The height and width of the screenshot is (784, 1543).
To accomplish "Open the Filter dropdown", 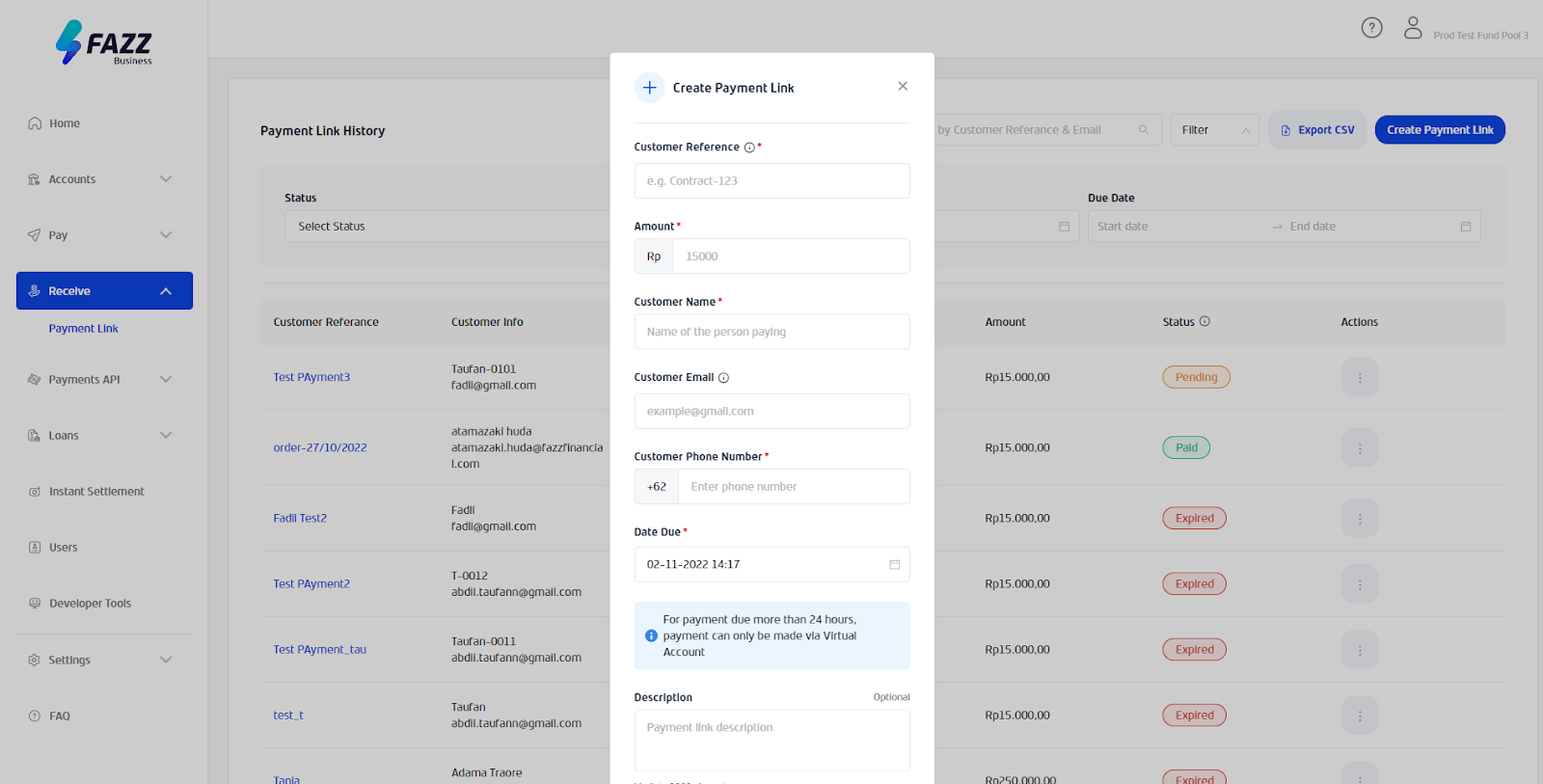I will pos(1215,130).
